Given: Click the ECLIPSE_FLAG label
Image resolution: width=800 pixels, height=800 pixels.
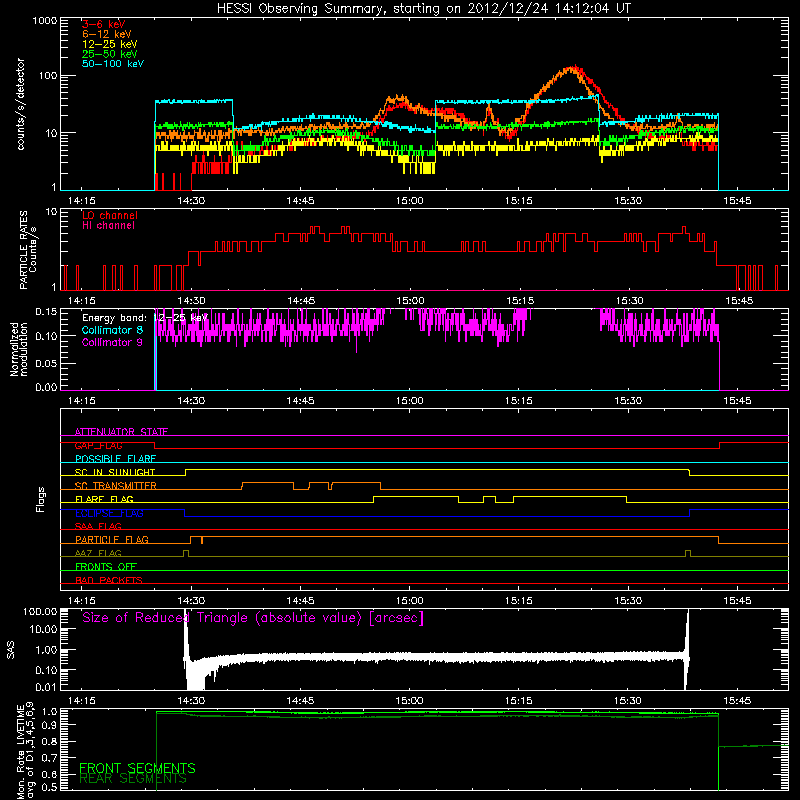Looking at the screenshot, I should pyautogui.click(x=109, y=513).
